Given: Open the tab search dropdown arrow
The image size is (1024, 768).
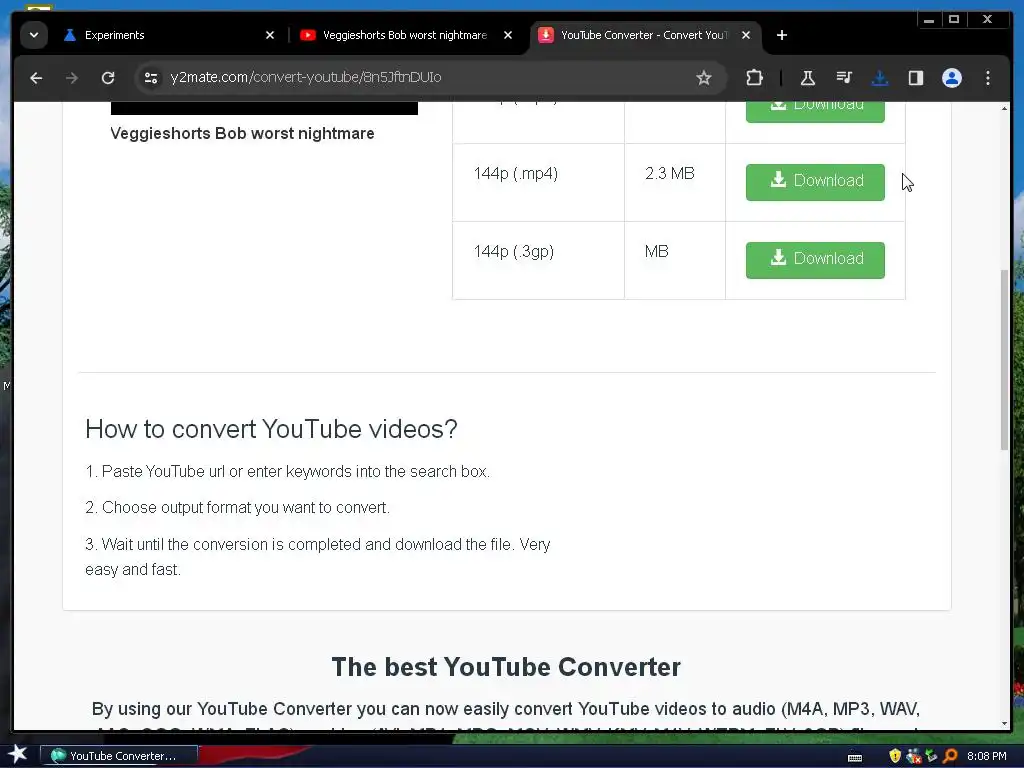Looking at the screenshot, I should tap(33, 35).
